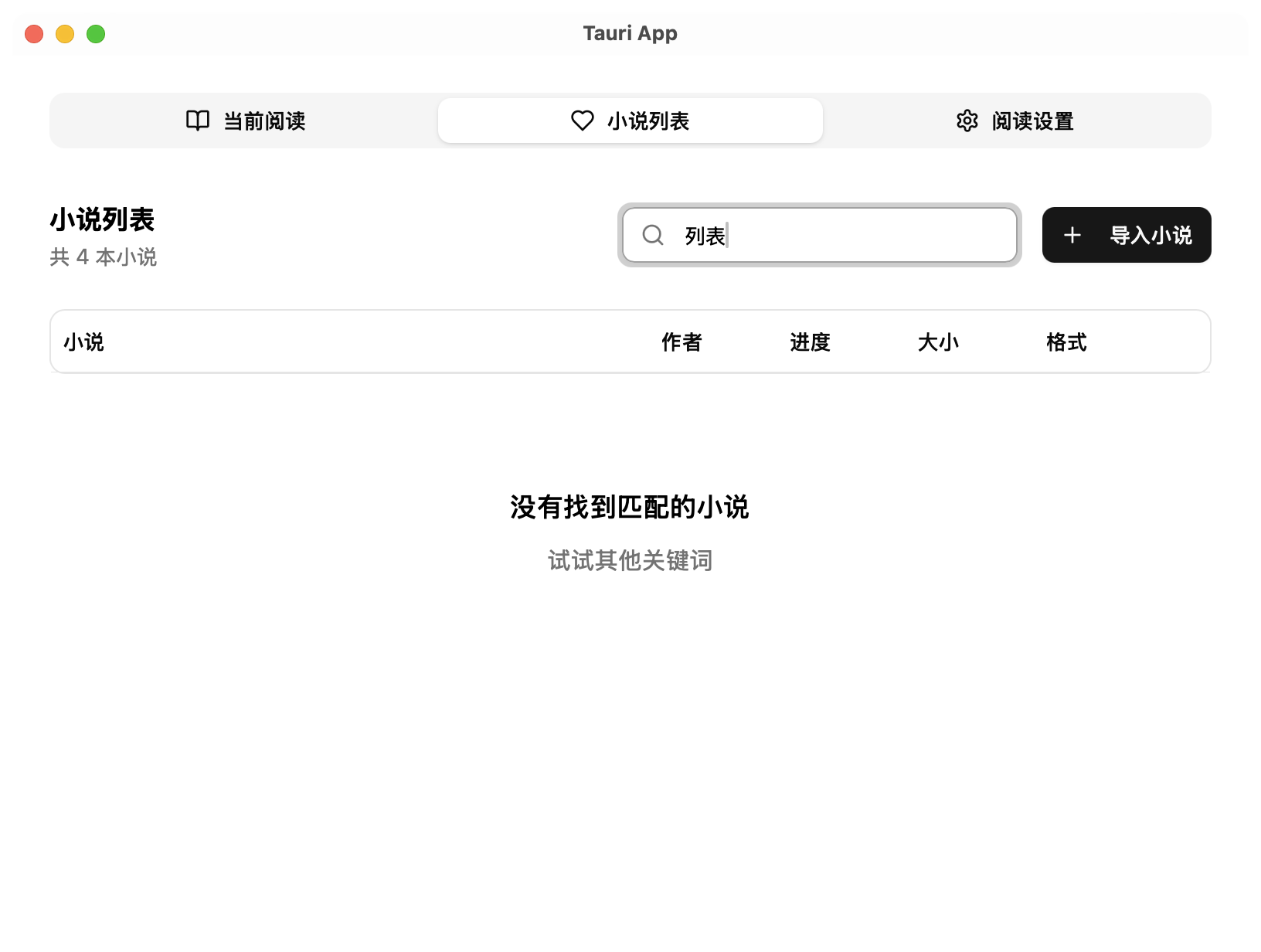Viewport: 1261px width, 952px height.
Task: Click the 没有找到匹配的小说 empty message
Action: (630, 507)
